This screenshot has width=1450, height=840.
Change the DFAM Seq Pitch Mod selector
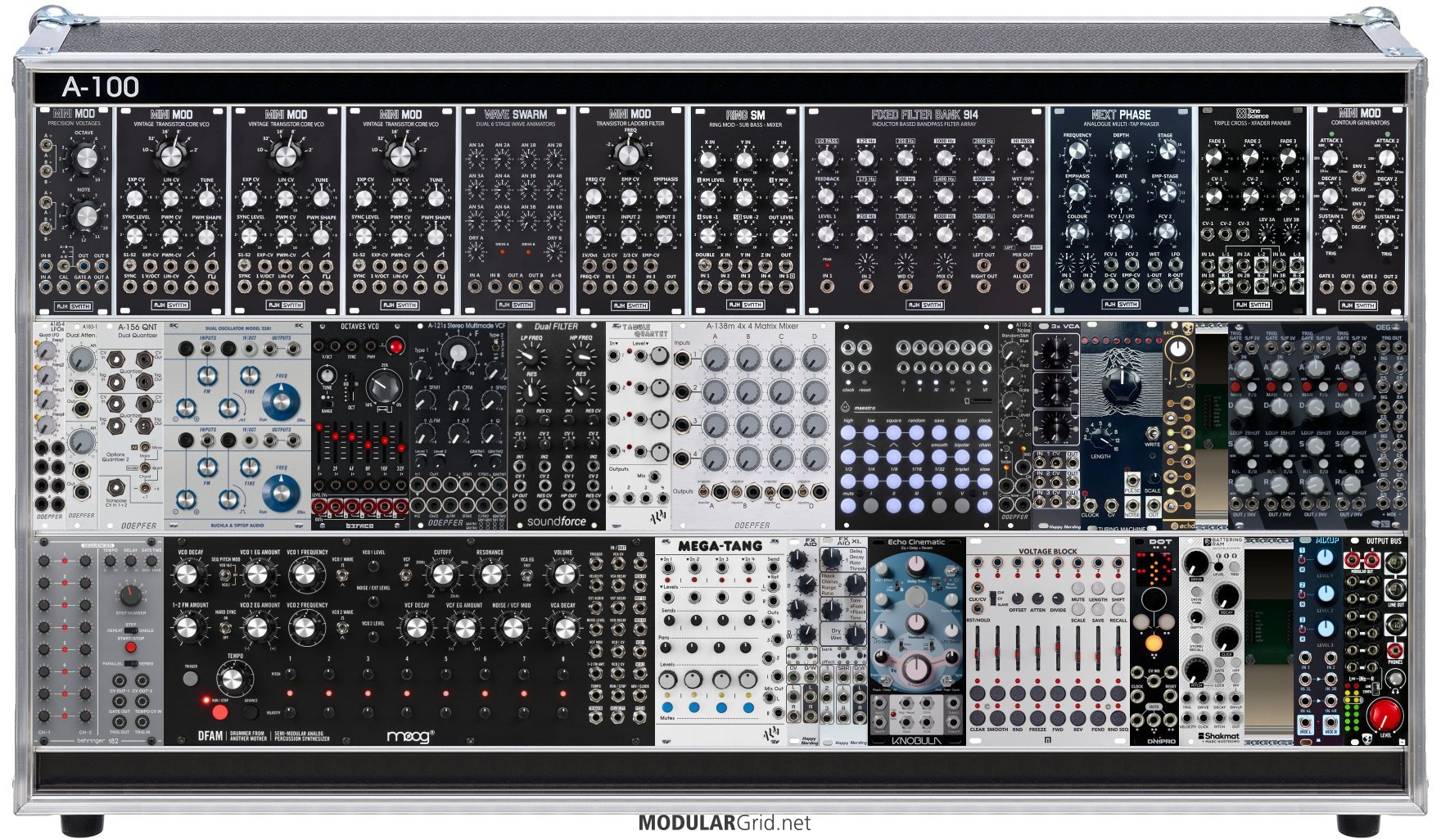click(225, 576)
